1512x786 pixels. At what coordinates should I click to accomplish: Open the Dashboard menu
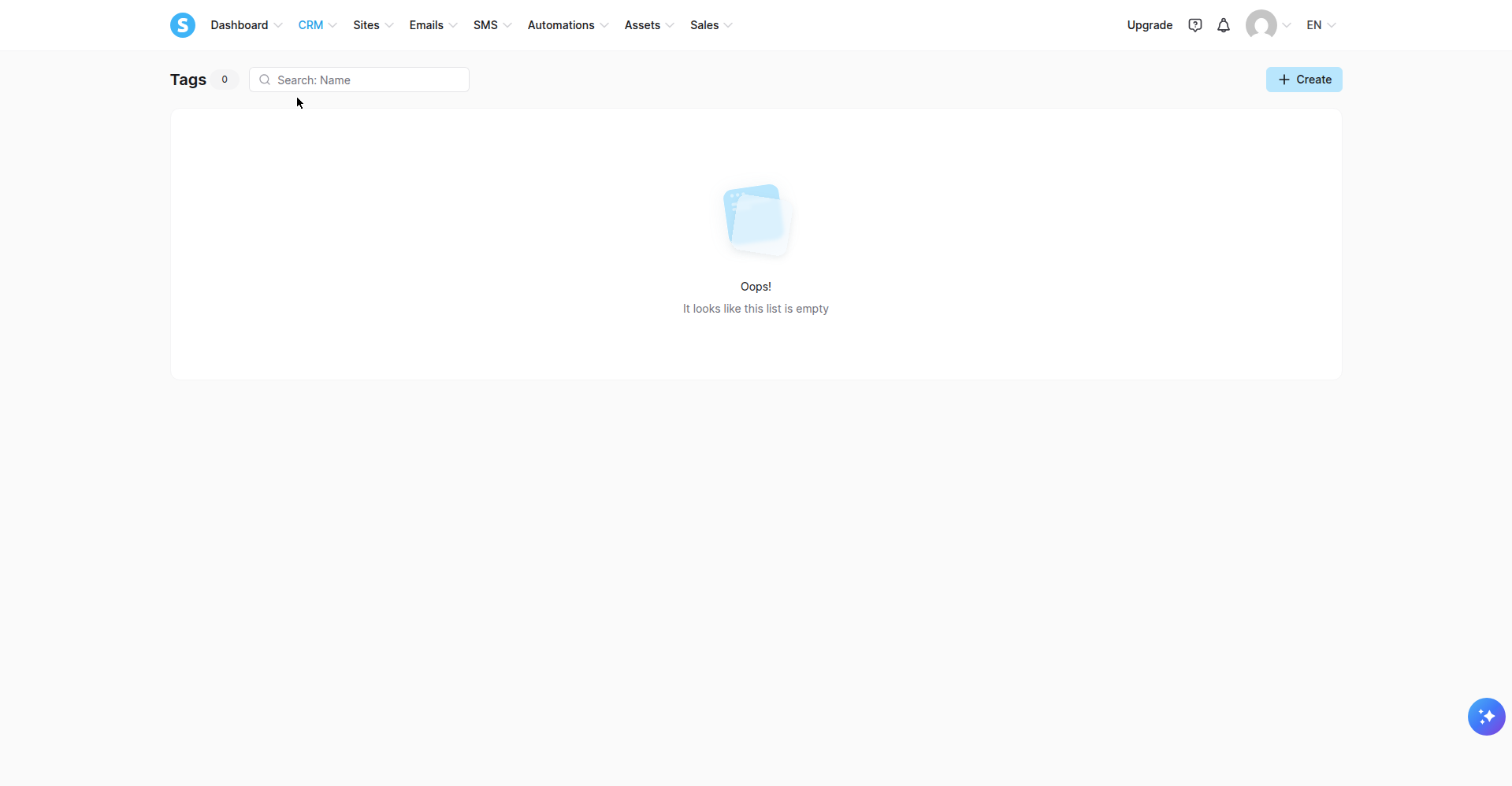[x=246, y=25]
